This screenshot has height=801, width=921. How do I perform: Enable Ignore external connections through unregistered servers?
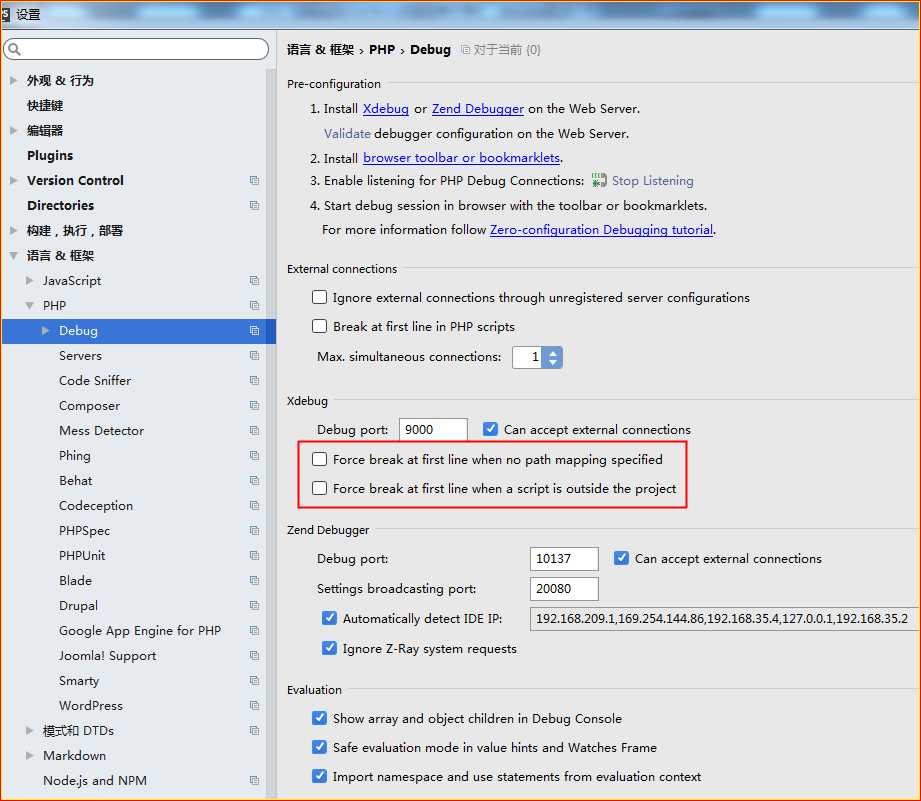[x=320, y=297]
